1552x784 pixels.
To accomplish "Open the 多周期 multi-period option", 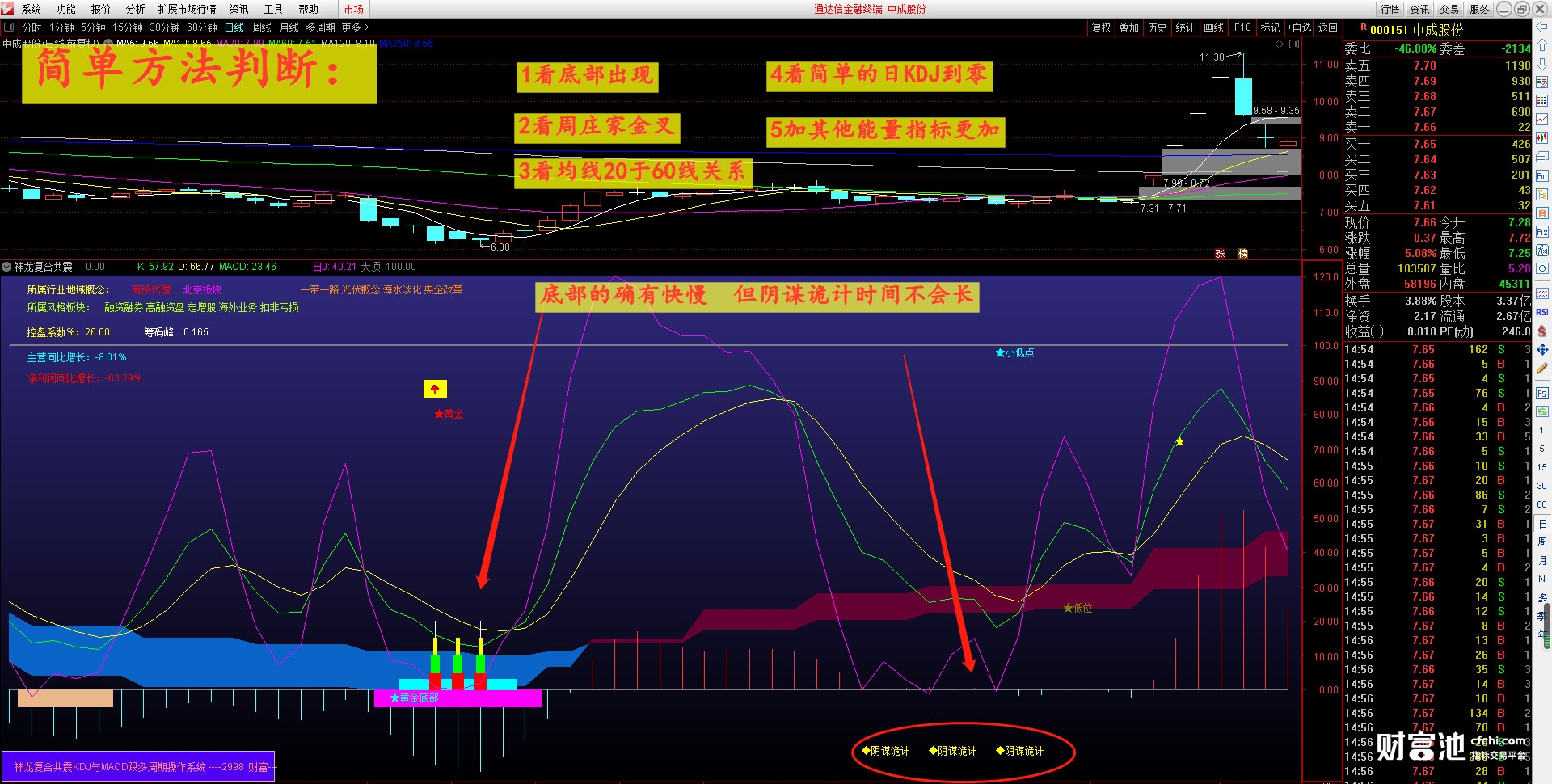I will (320, 27).
